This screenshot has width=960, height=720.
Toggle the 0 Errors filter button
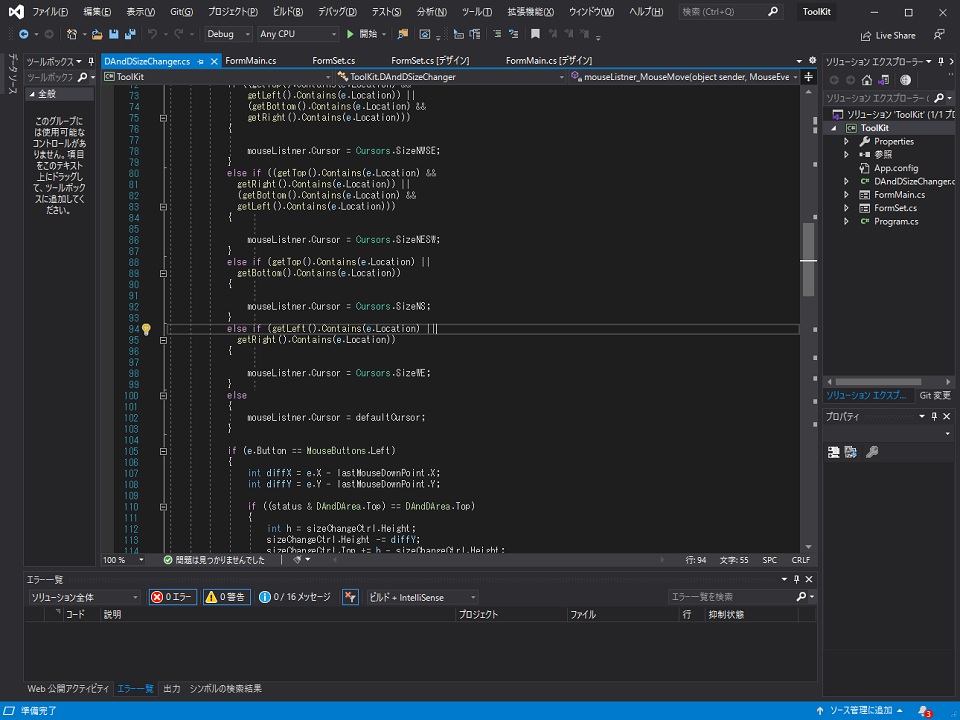click(x=172, y=597)
